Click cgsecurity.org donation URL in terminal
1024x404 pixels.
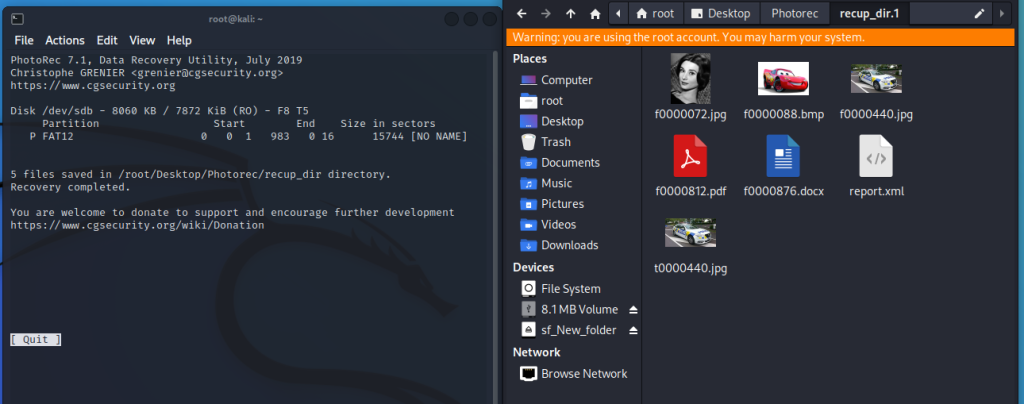click(137, 225)
